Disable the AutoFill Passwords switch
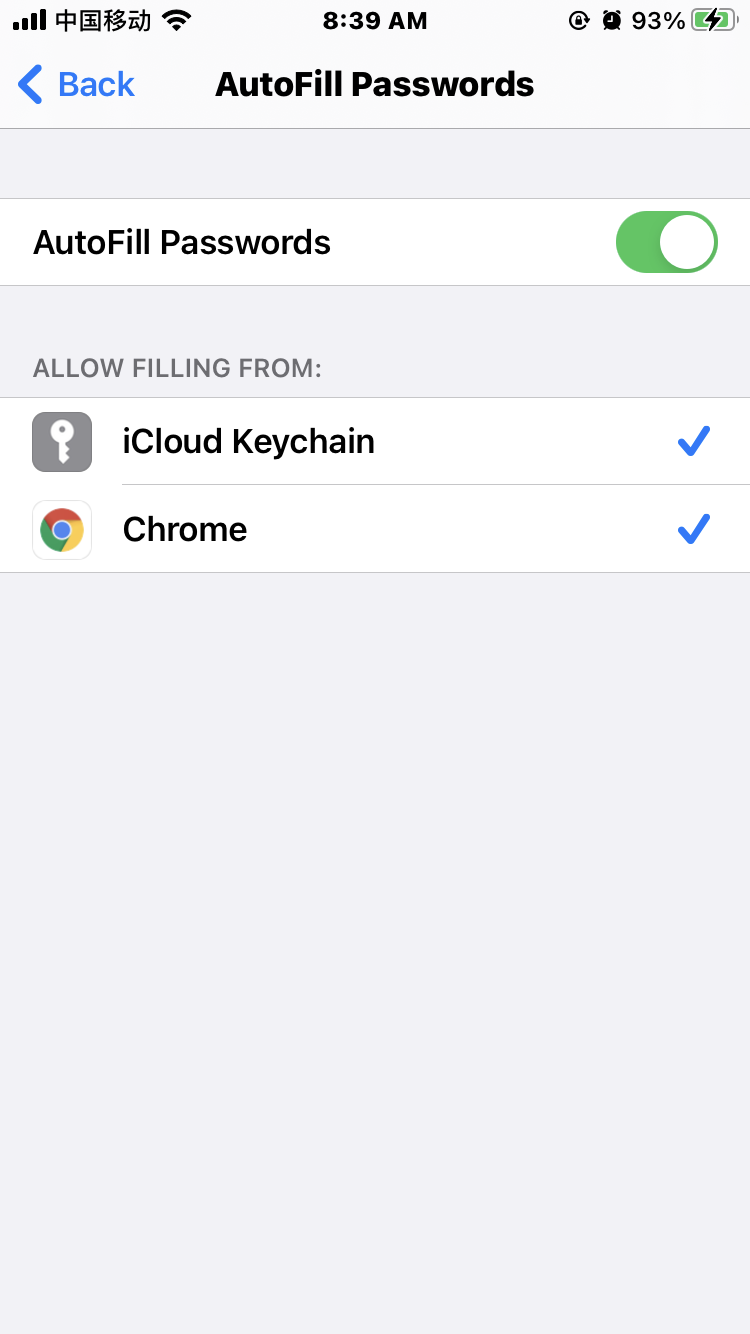Viewport: 750px width, 1334px height. click(x=666, y=242)
